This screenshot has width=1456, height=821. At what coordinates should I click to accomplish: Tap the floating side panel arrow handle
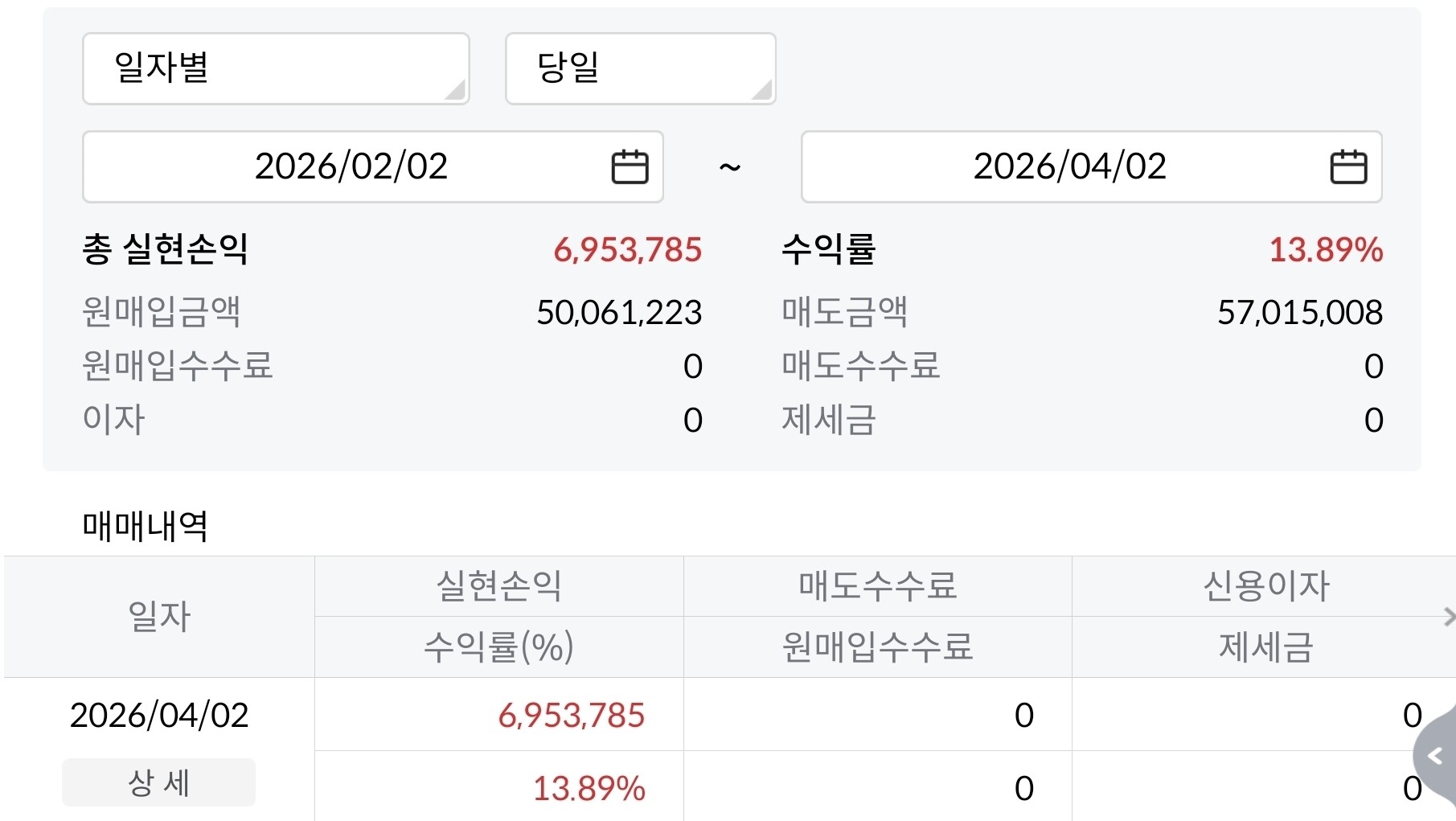[1436, 756]
